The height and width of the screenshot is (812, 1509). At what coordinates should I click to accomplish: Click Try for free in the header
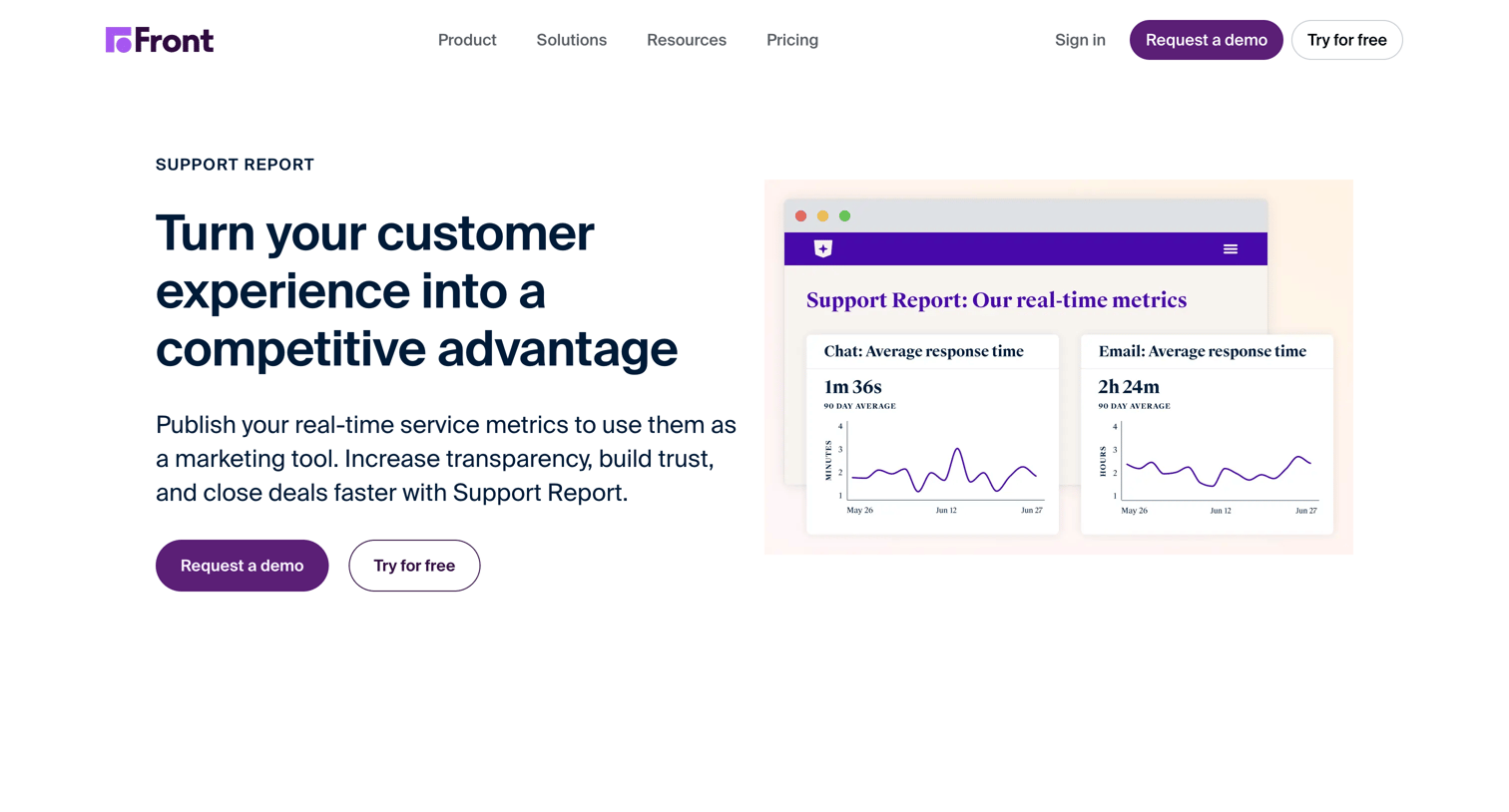1346,40
